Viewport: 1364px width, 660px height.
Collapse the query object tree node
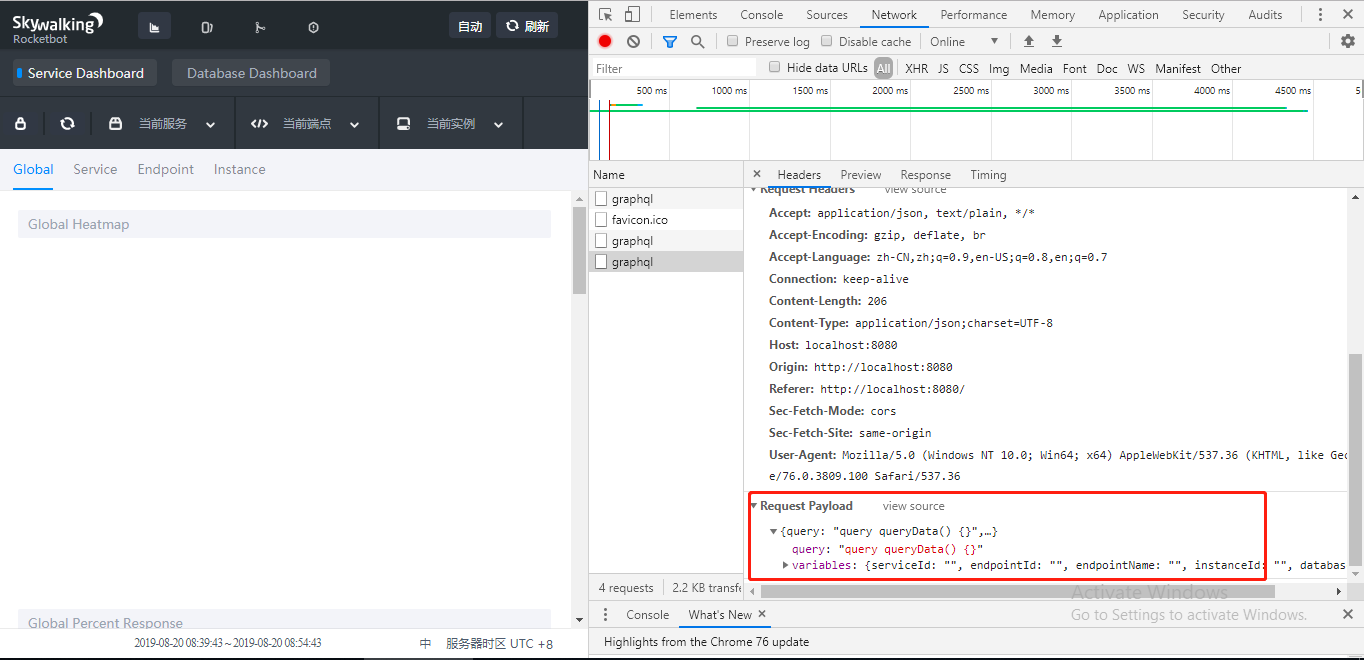click(773, 531)
